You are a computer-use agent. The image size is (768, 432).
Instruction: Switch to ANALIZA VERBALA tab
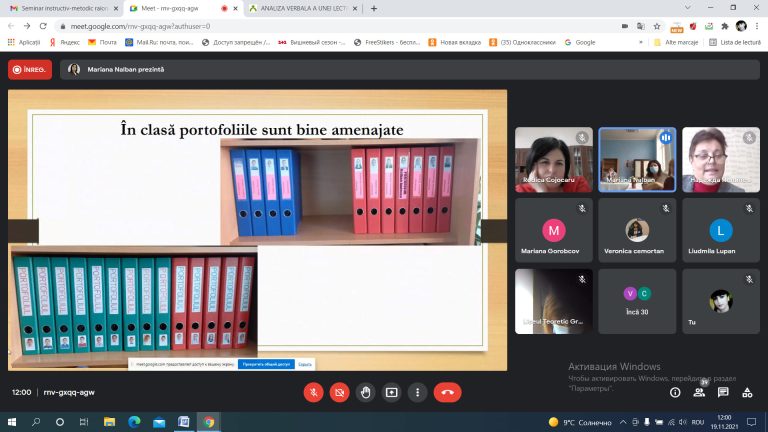(x=303, y=8)
